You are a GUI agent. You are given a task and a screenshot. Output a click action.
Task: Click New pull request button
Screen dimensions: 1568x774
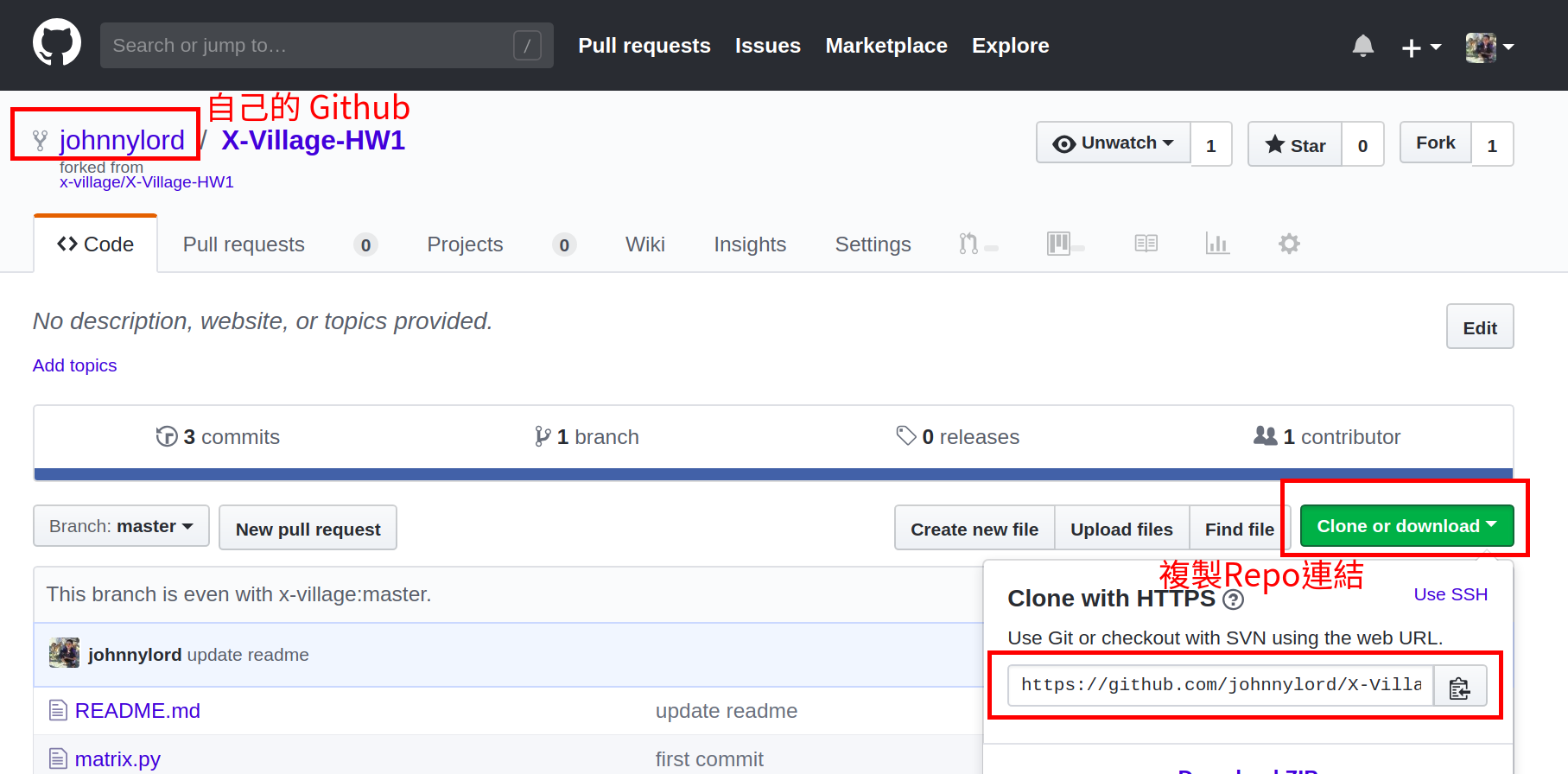tap(308, 529)
